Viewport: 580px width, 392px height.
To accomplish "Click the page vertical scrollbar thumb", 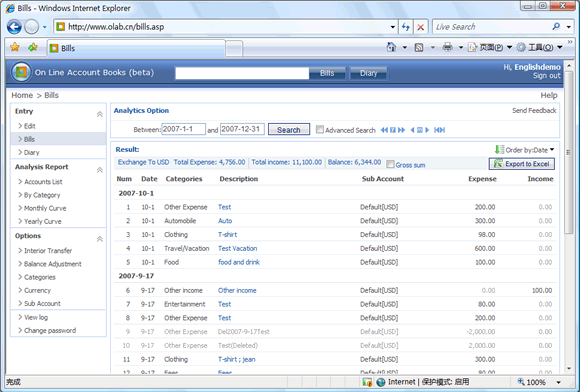I will (x=569, y=152).
